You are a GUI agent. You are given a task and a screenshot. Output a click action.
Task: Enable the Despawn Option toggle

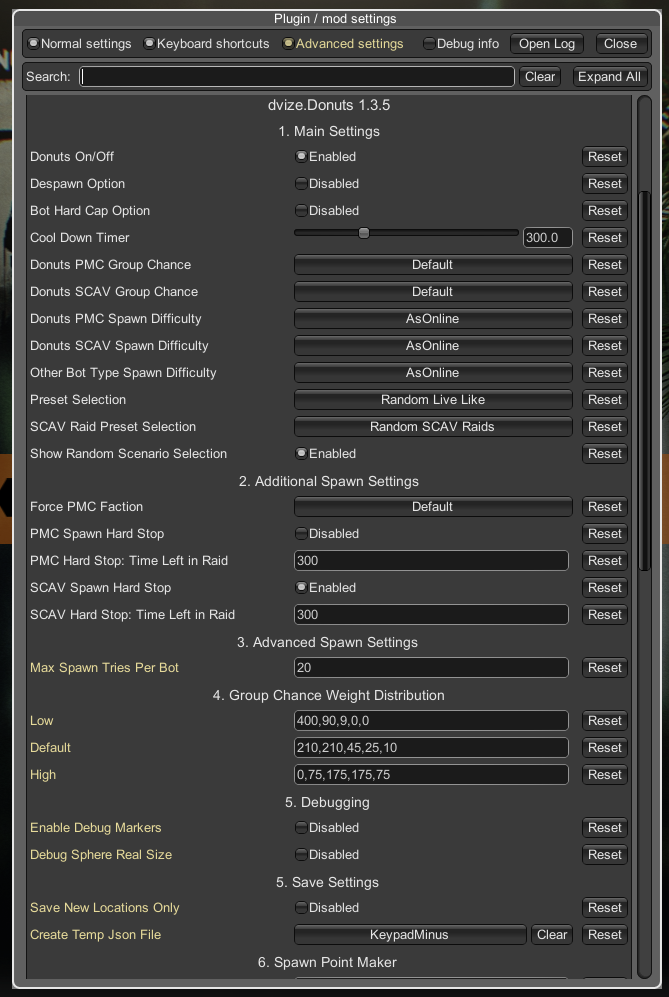click(x=301, y=184)
